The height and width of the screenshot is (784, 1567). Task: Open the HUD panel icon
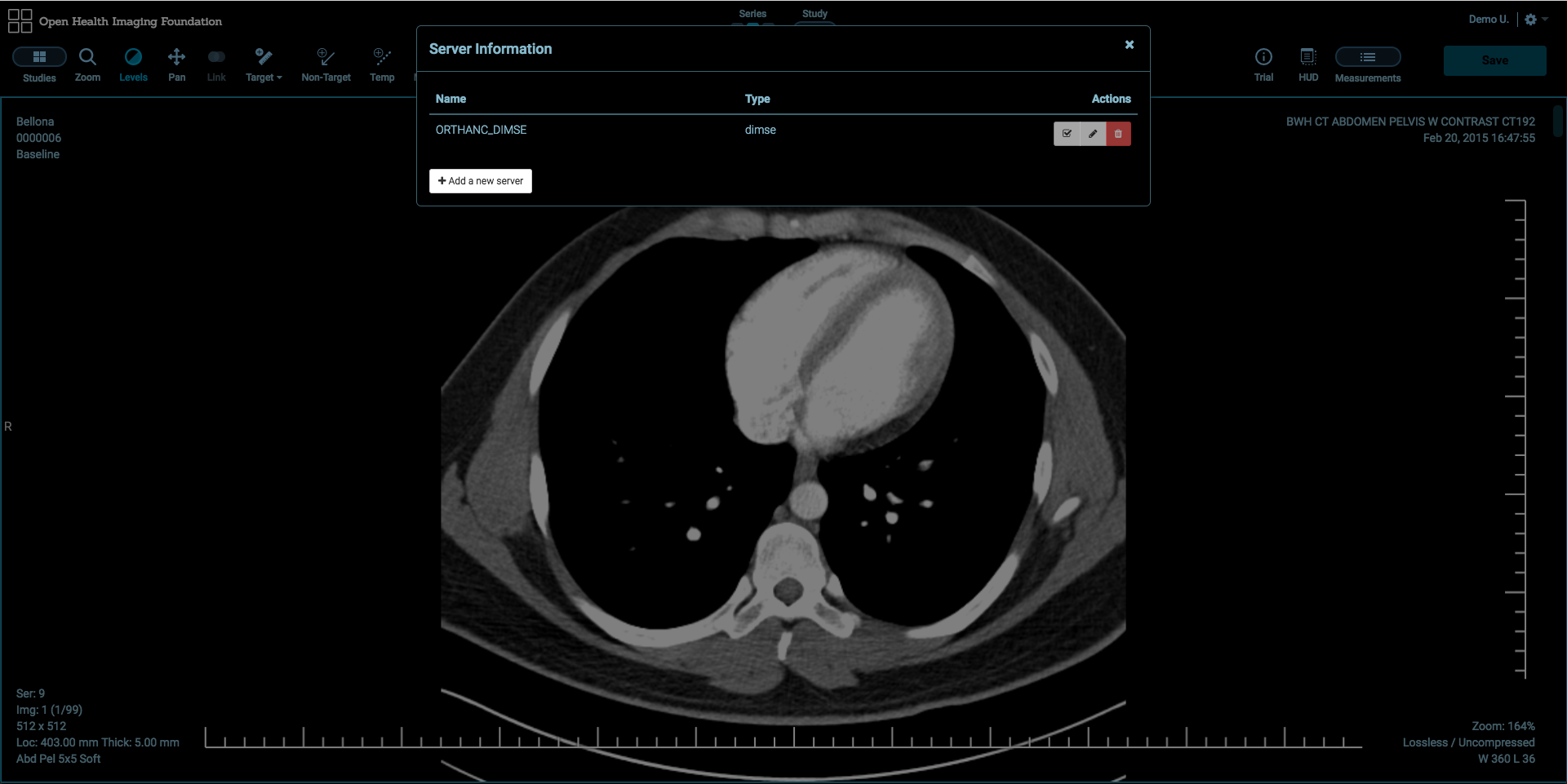coord(1308,64)
